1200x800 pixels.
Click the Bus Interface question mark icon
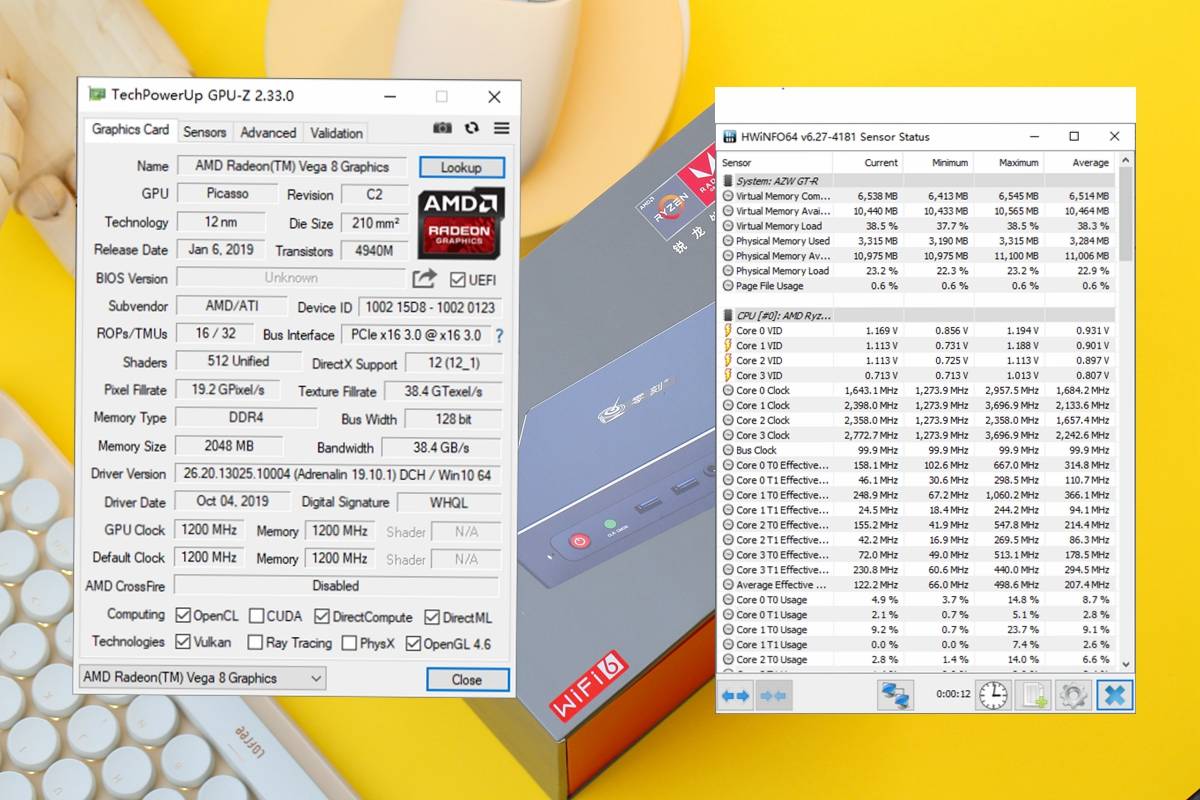[499, 336]
